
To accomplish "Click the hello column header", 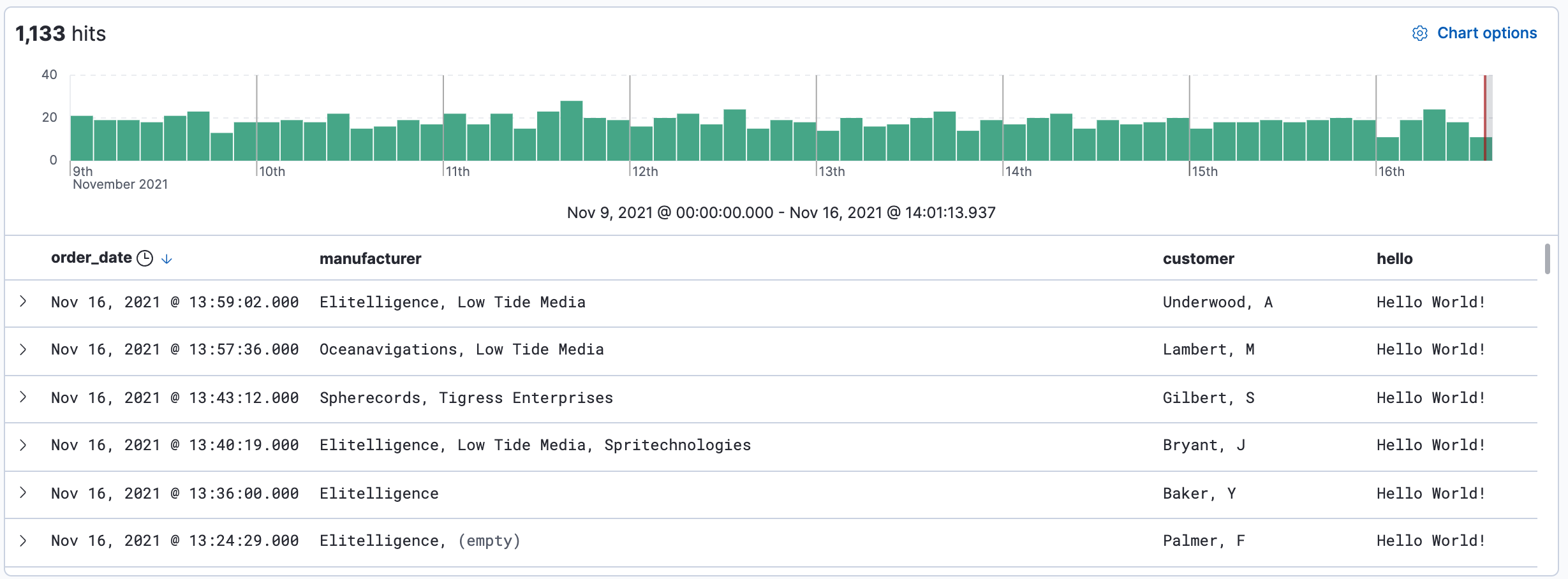I will [1394, 259].
